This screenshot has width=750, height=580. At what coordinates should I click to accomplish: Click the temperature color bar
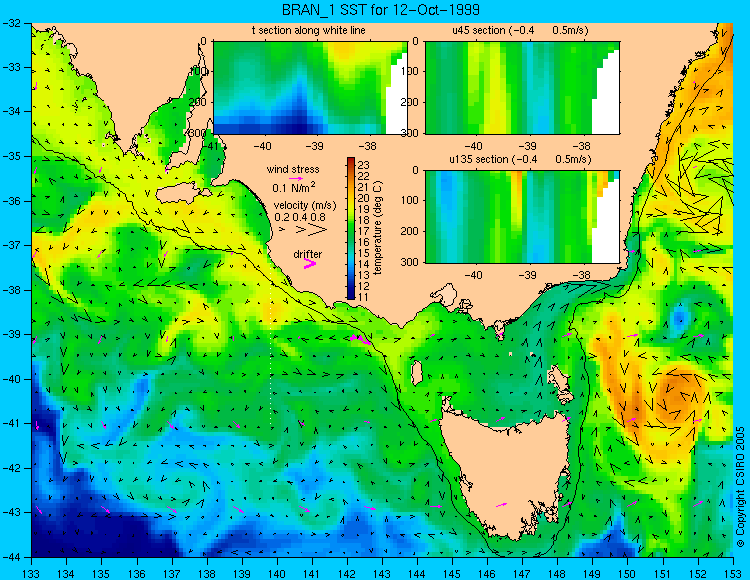click(351, 228)
